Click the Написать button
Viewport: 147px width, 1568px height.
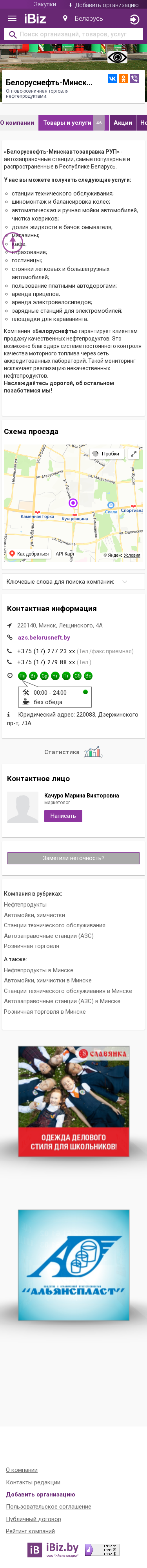pyautogui.click(x=64, y=816)
